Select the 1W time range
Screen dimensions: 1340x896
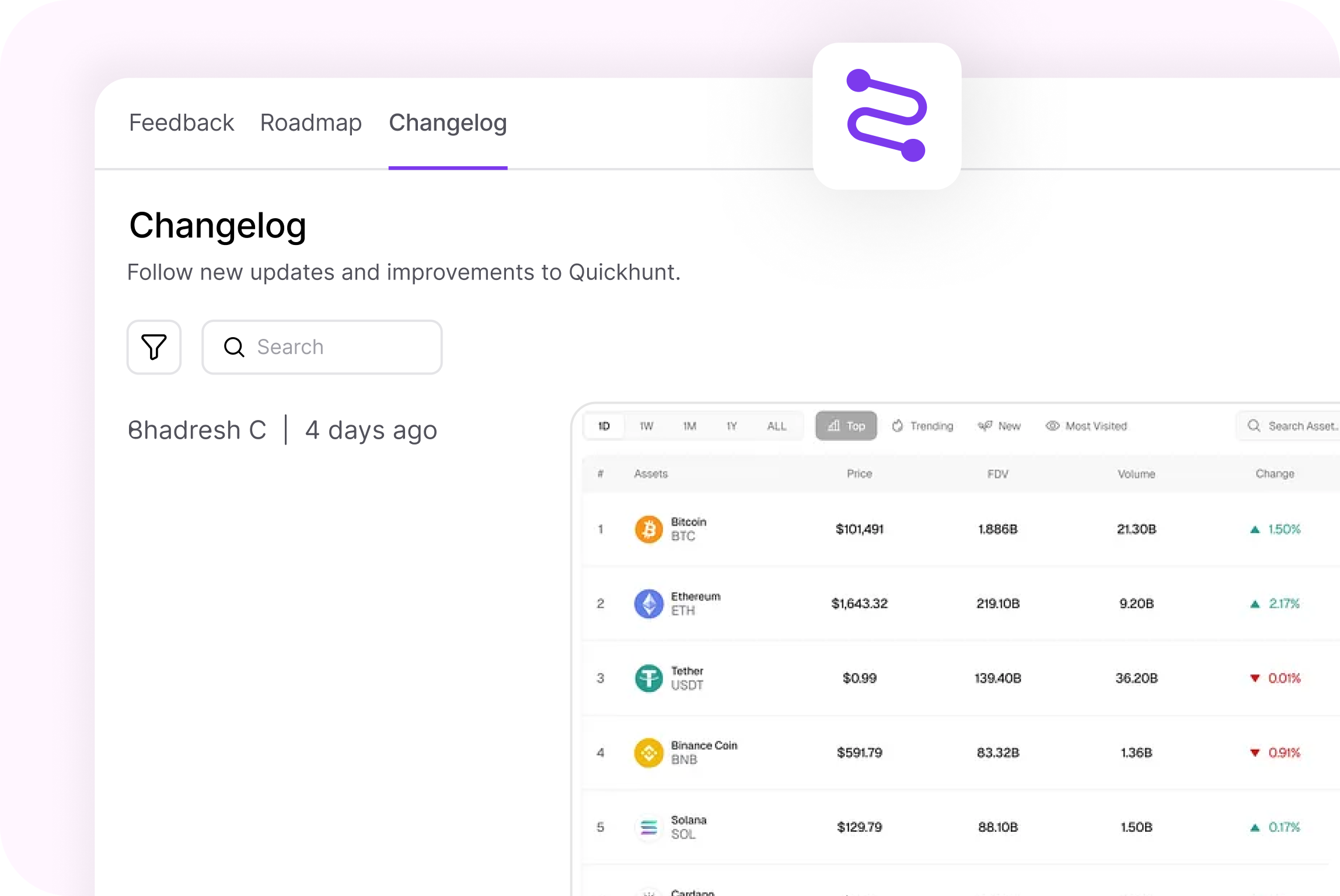coord(646,426)
